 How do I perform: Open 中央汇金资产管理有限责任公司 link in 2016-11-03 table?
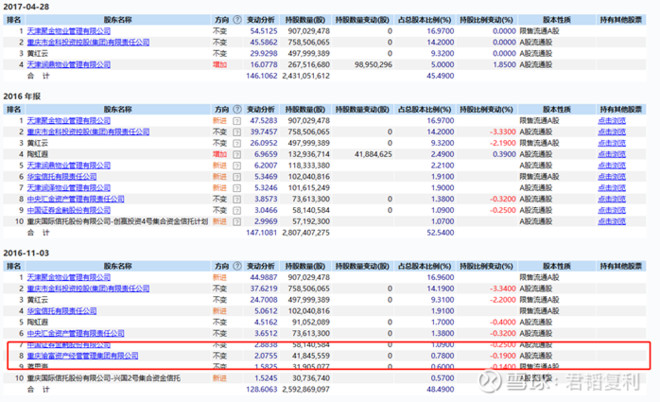point(76,333)
